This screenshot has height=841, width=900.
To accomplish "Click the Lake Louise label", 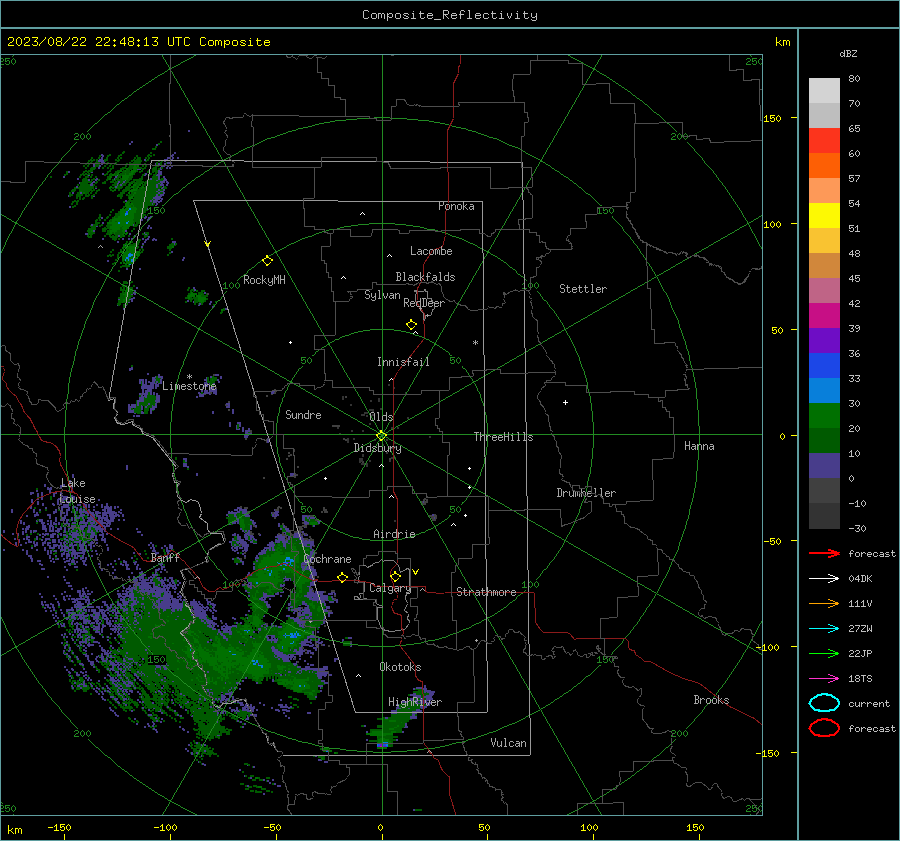I will click(x=77, y=491).
